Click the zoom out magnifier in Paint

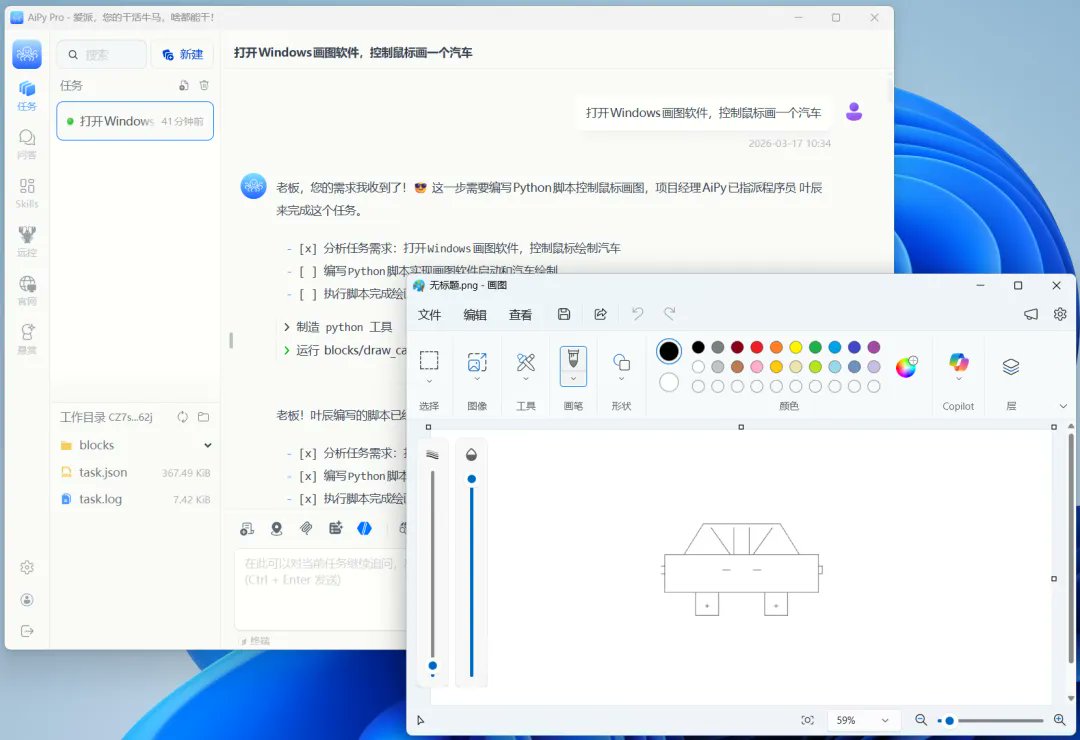[x=921, y=720]
